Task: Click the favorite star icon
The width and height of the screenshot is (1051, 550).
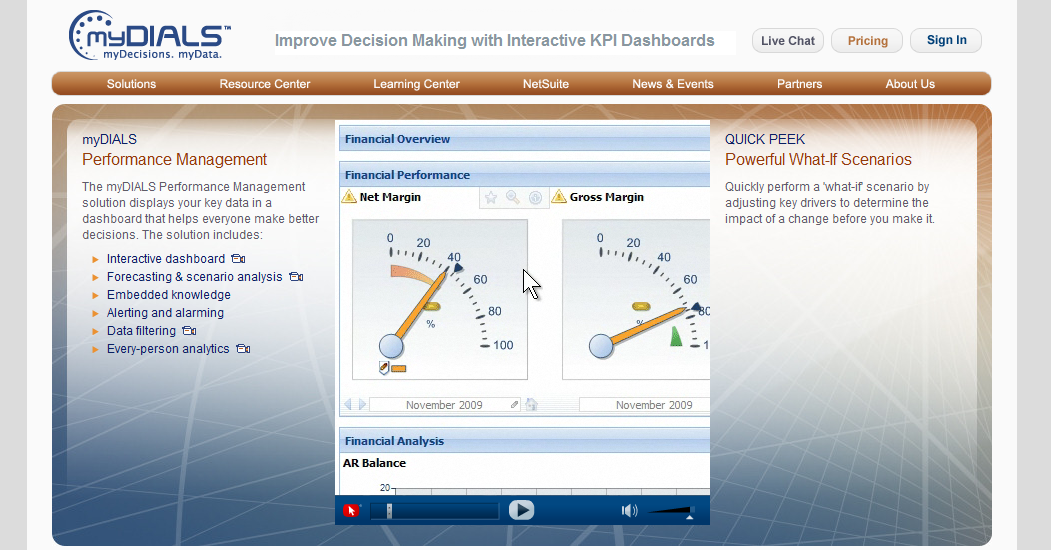Action: [x=491, y=198]
